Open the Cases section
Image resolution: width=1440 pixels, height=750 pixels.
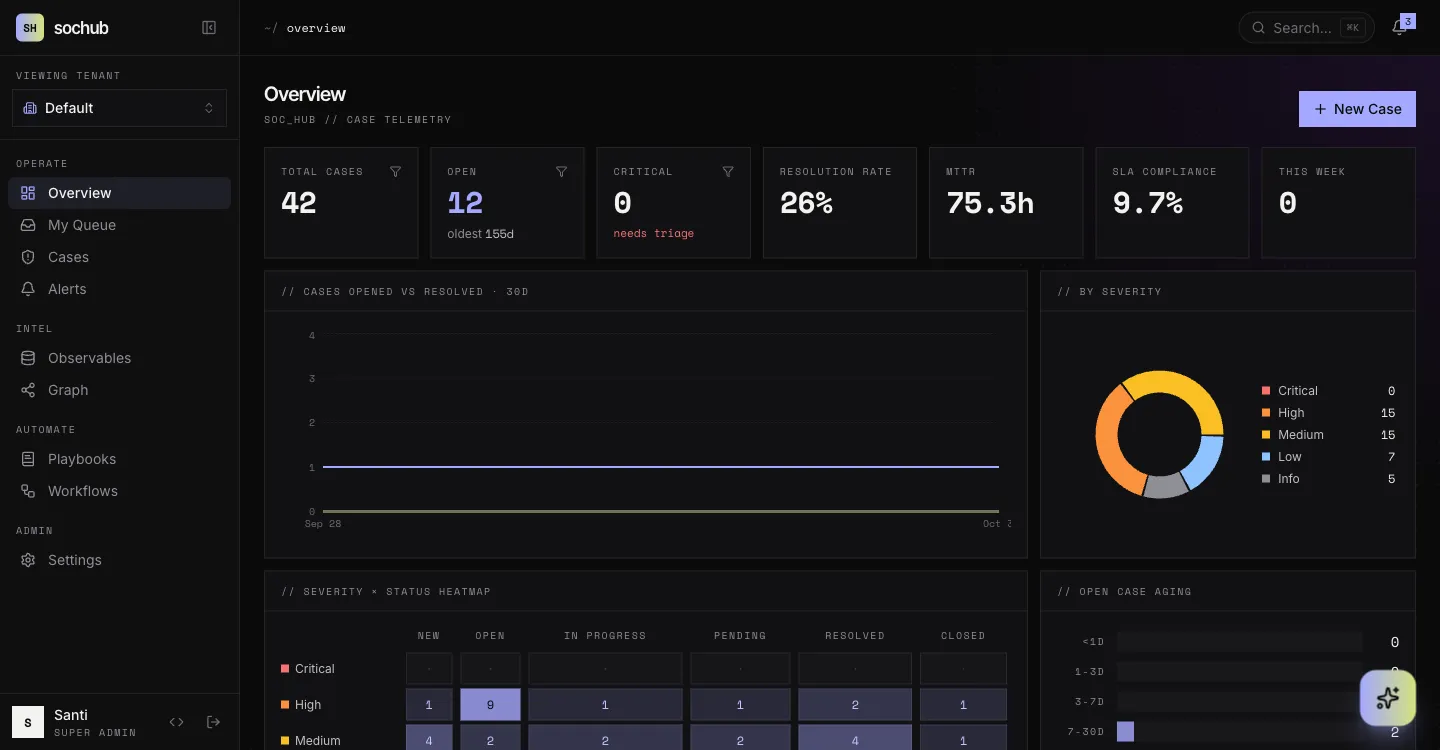(119, 257)
